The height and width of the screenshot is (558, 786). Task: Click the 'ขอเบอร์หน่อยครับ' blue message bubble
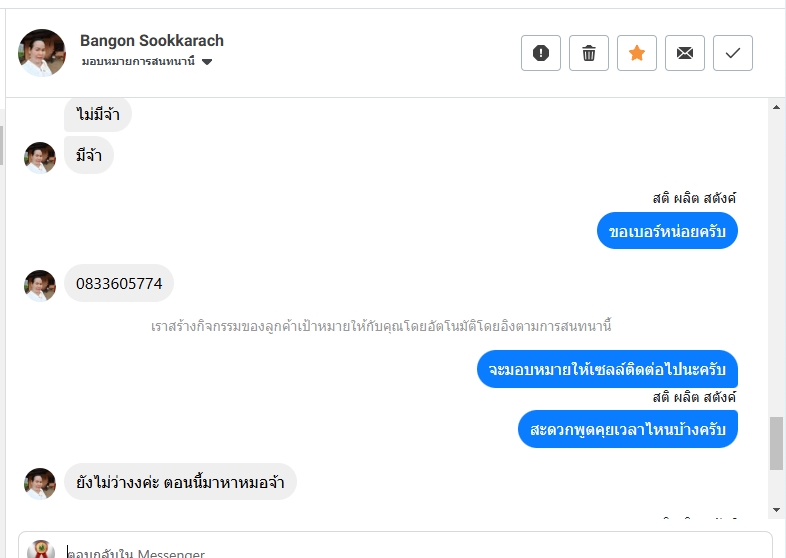[x=667, y=231]
